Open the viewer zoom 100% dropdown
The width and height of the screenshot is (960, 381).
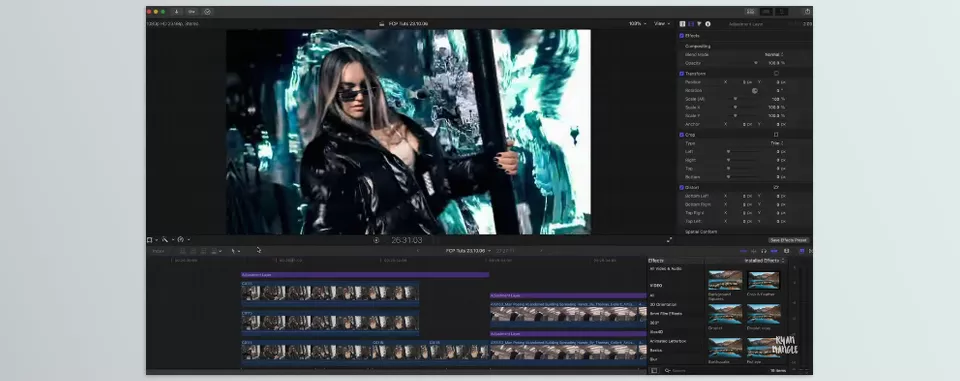(x=637, y=24)
